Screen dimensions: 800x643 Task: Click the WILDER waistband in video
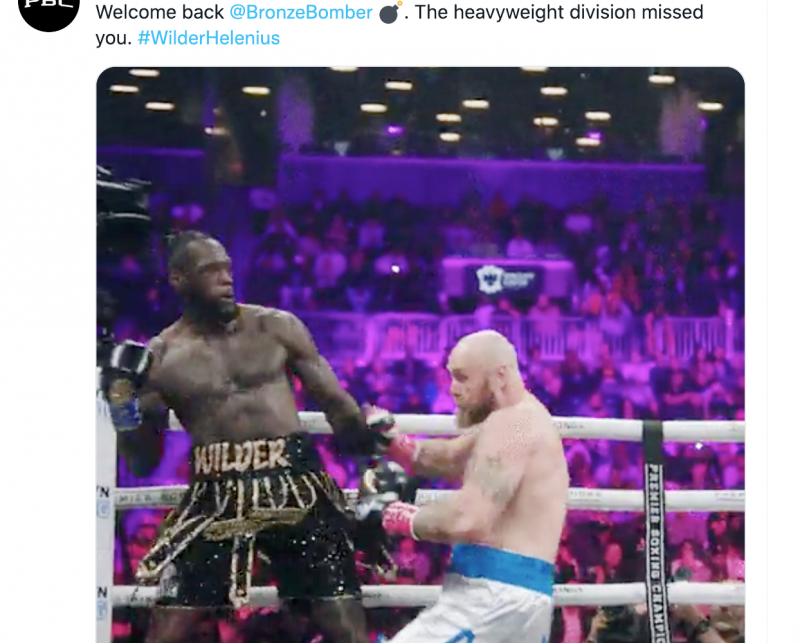pyautogui.click(x=242, y=454)
